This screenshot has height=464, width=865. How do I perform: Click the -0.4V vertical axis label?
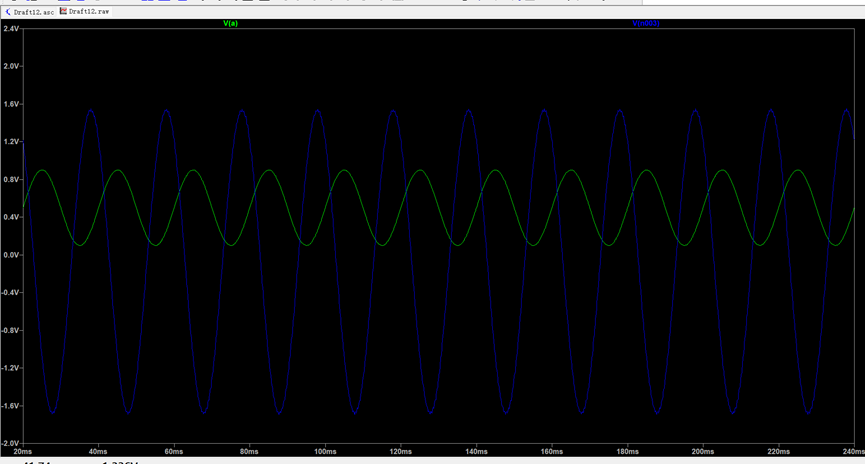(10, 292)
